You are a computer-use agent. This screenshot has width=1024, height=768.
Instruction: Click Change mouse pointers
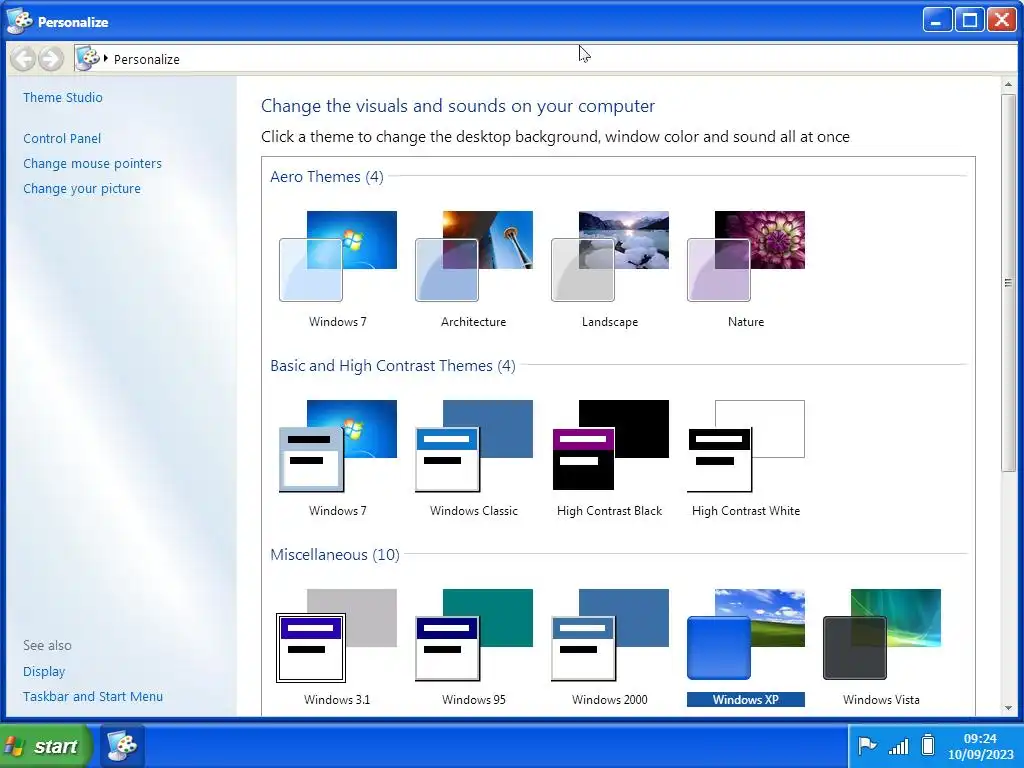click(92, 163)
